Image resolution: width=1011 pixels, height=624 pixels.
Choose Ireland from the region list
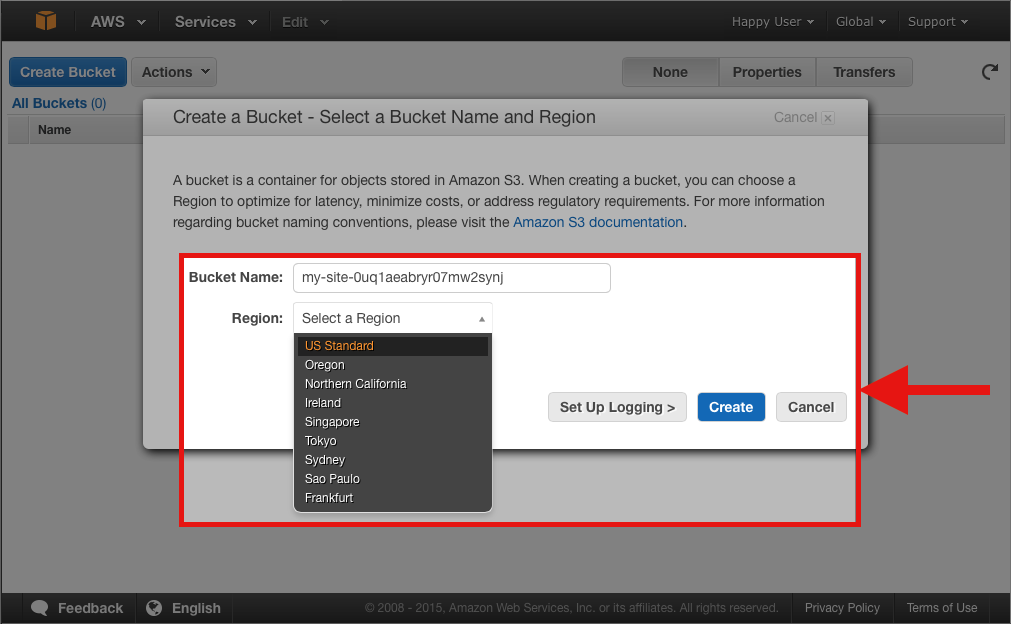coord(393,403)
